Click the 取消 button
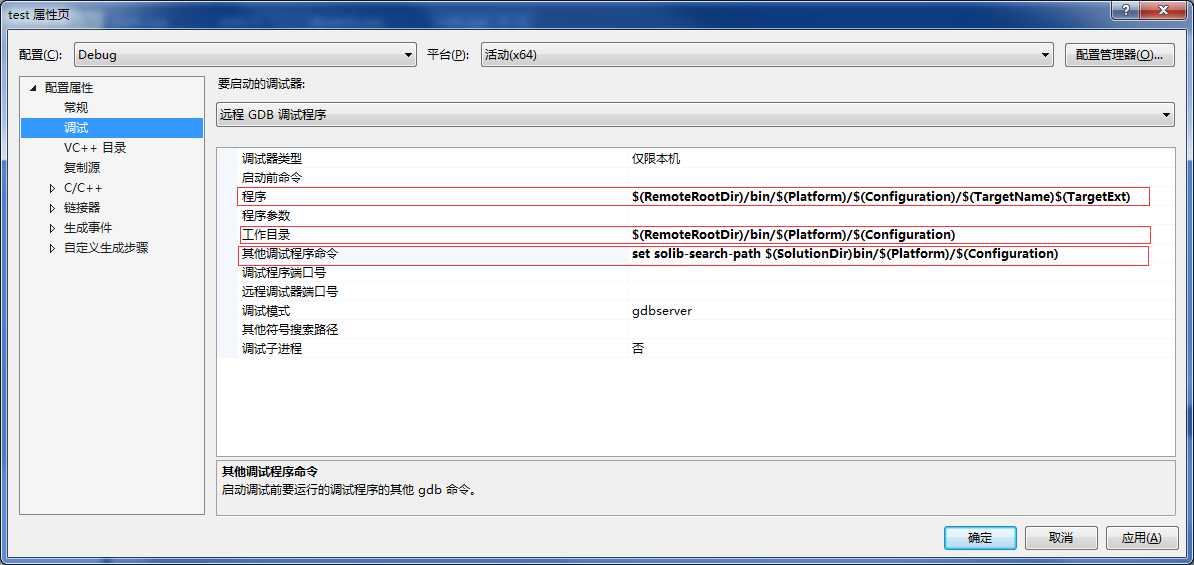 1061,538
